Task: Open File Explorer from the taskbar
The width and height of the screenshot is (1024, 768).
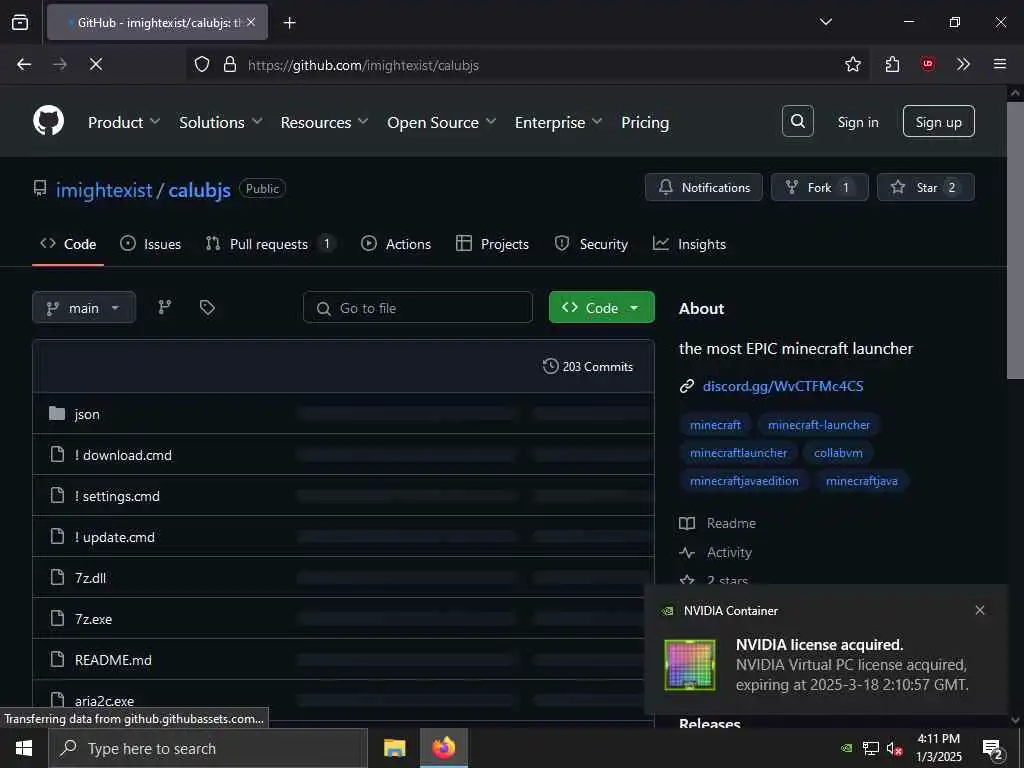Action: [x=394, y=748]
